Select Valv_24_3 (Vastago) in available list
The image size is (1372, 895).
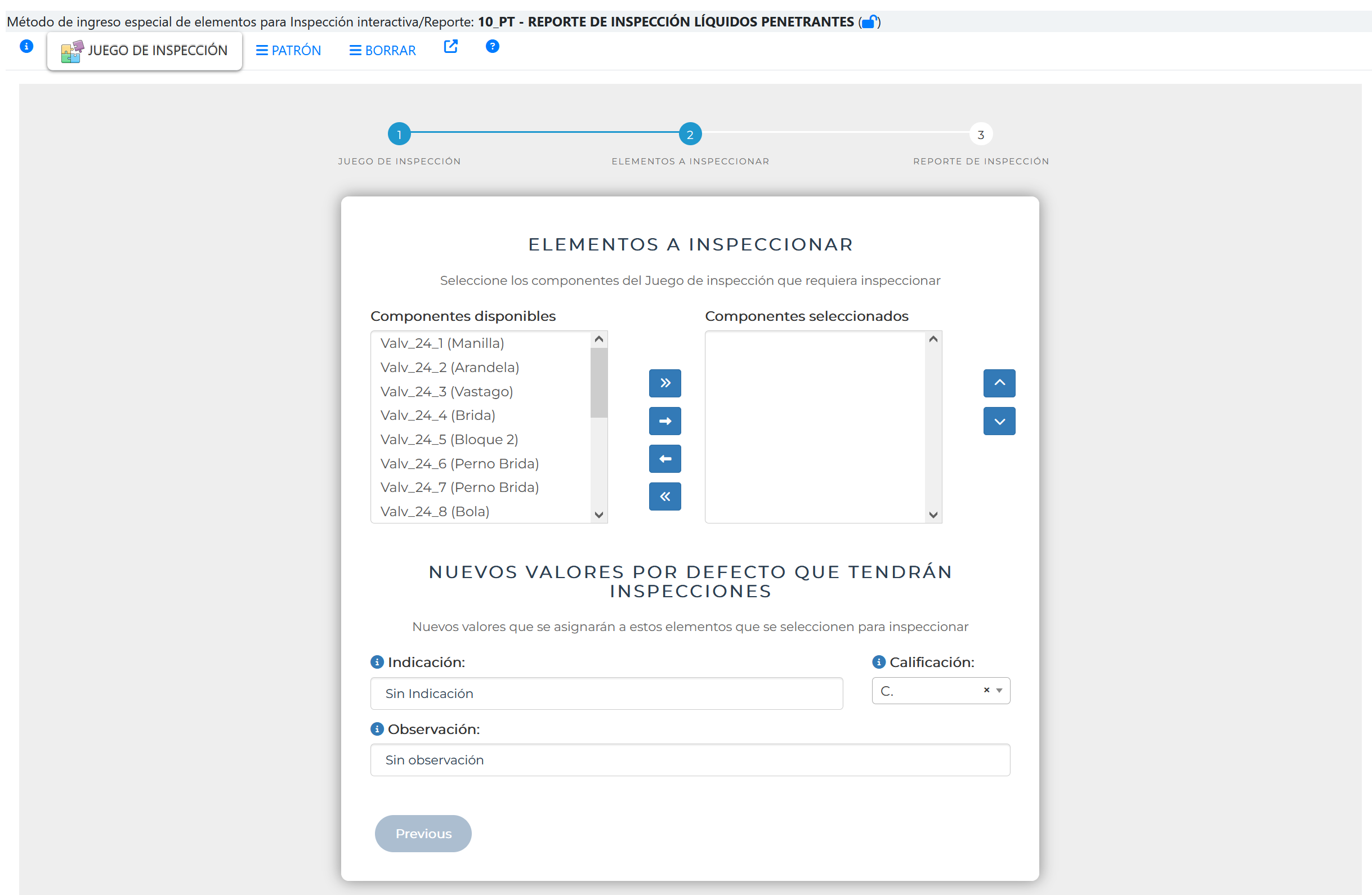tap(446, 391)
